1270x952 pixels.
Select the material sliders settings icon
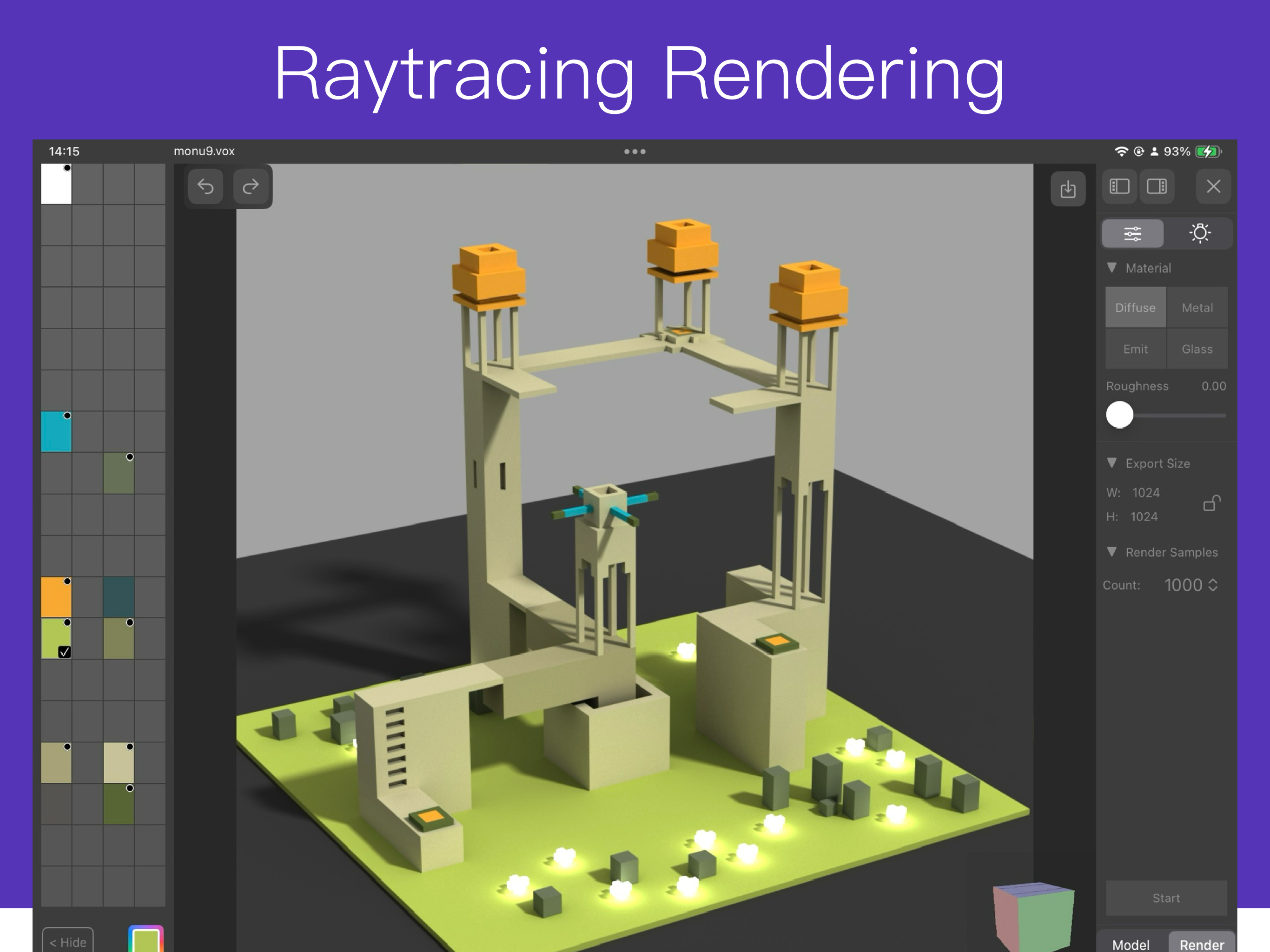[x=1132, y=233]
